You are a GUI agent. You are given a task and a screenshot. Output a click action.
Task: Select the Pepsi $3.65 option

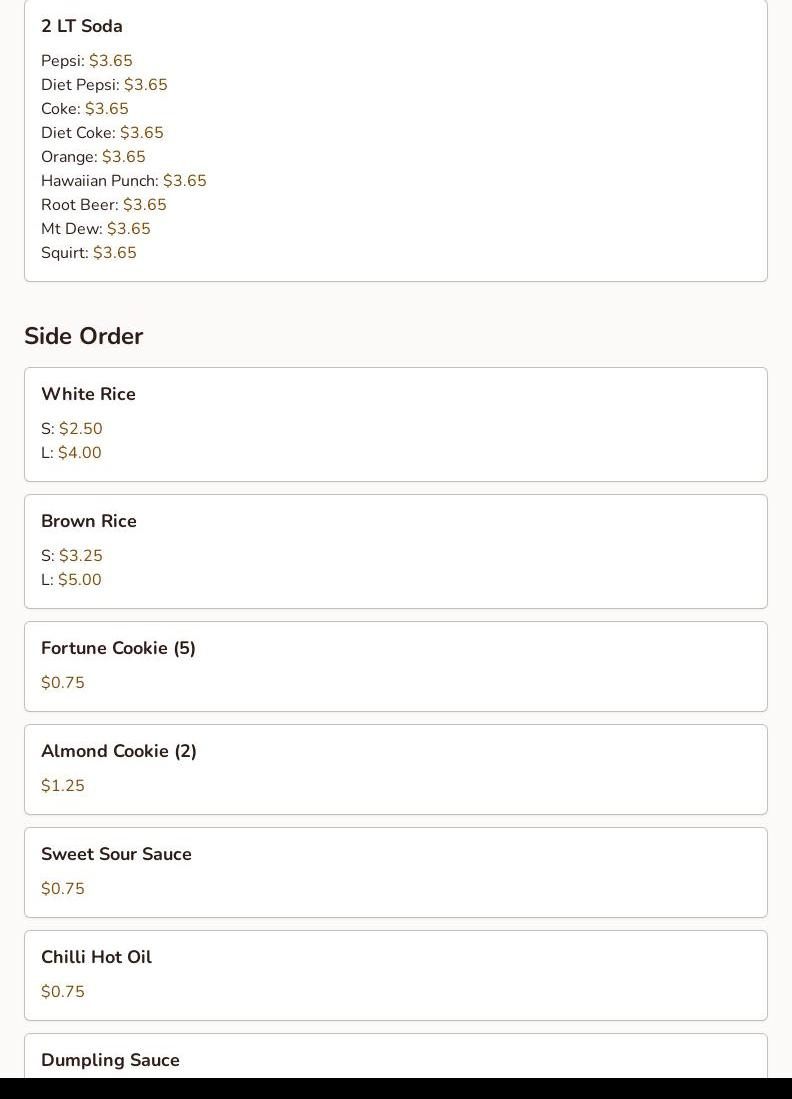[x=87, y=61]
